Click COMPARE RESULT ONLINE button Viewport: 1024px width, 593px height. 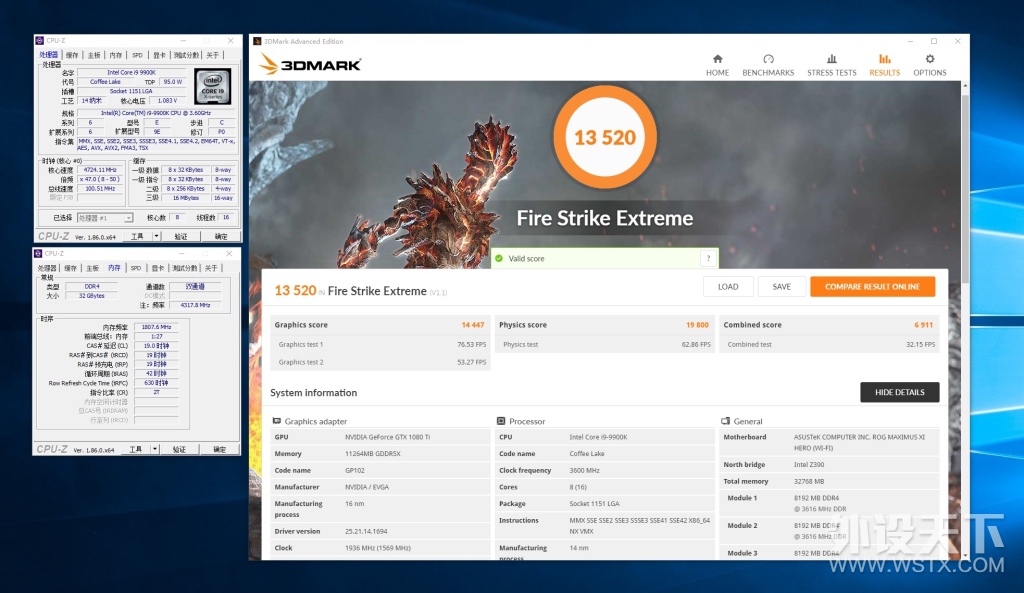point(872,287)
